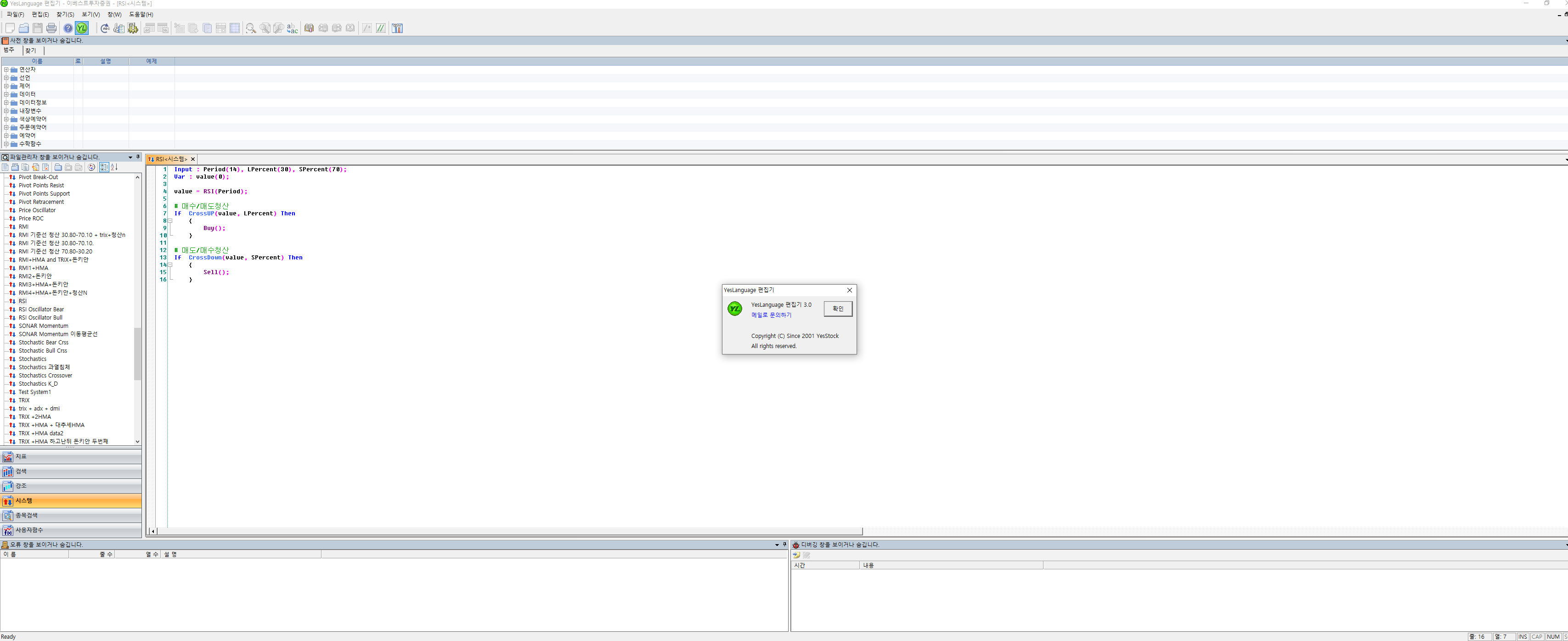Click the 메일로 문의하기 link
The width and height of the screenshot is (1568, 641).
[x=771, y=315]
